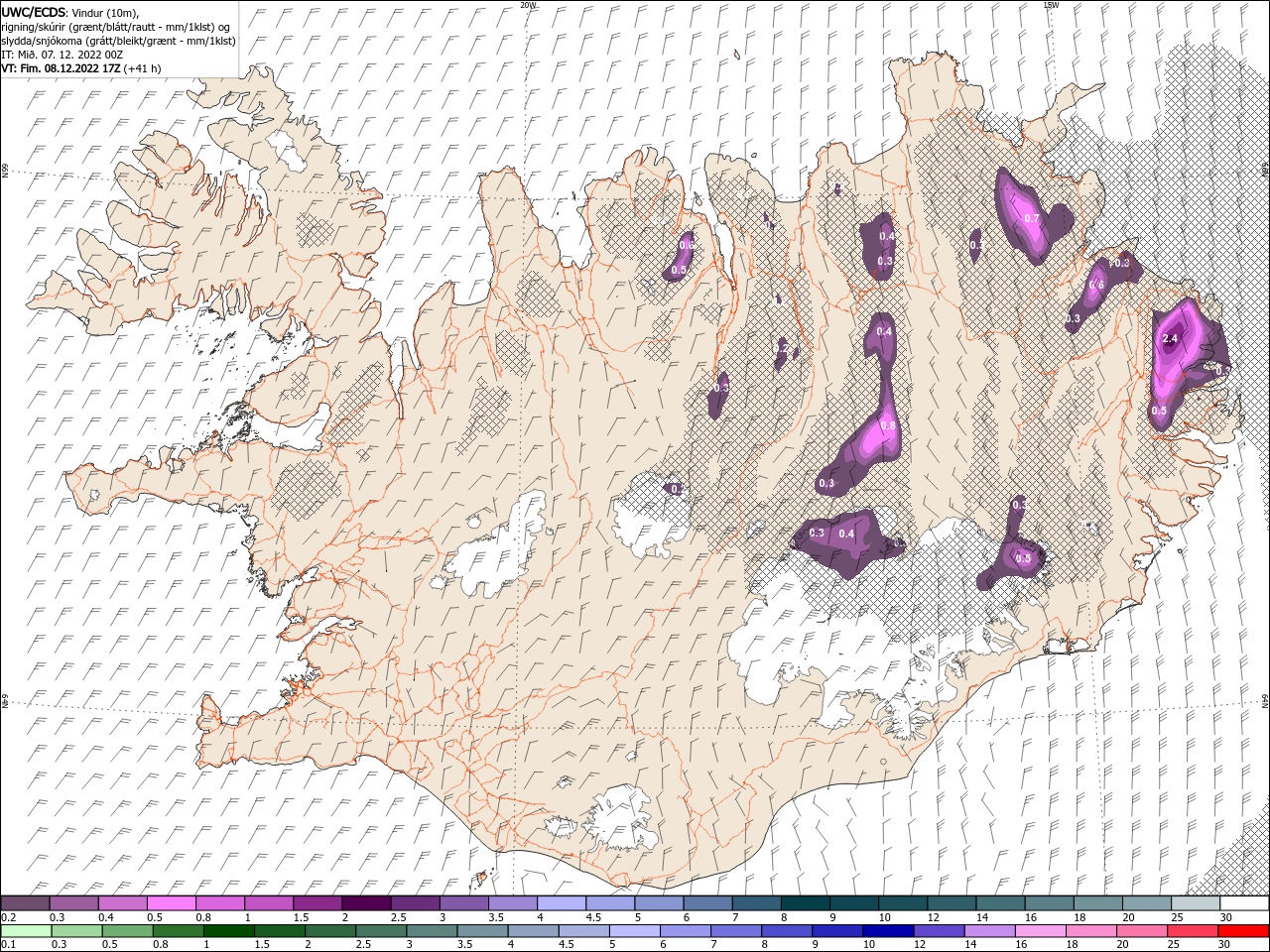Pick bottom legend swatch between 7 and 8
Screen dimensions: 1270x952
[735, 931]
